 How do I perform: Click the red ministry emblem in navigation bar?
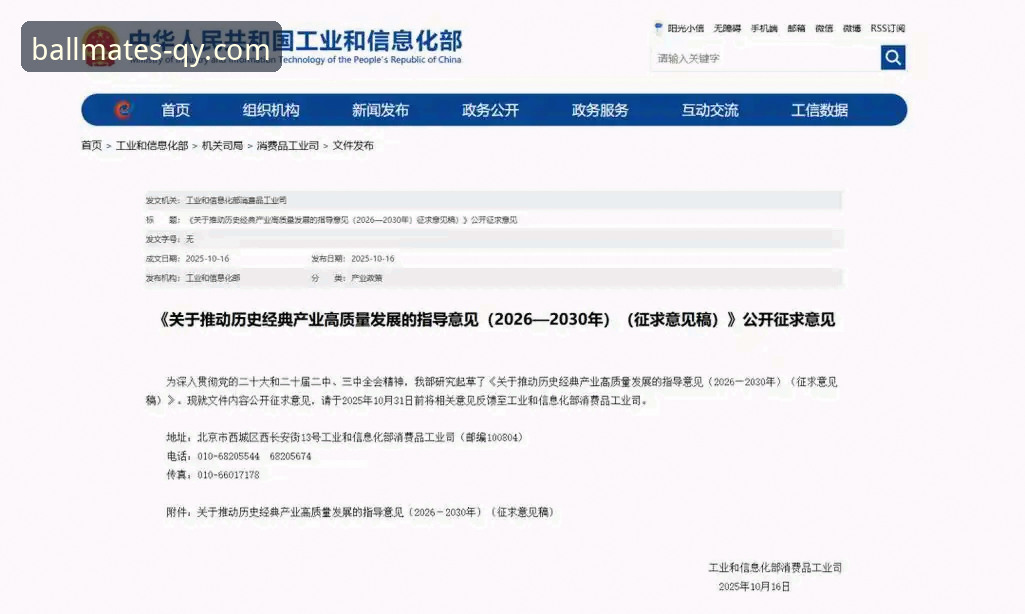[x=122, y=110]
